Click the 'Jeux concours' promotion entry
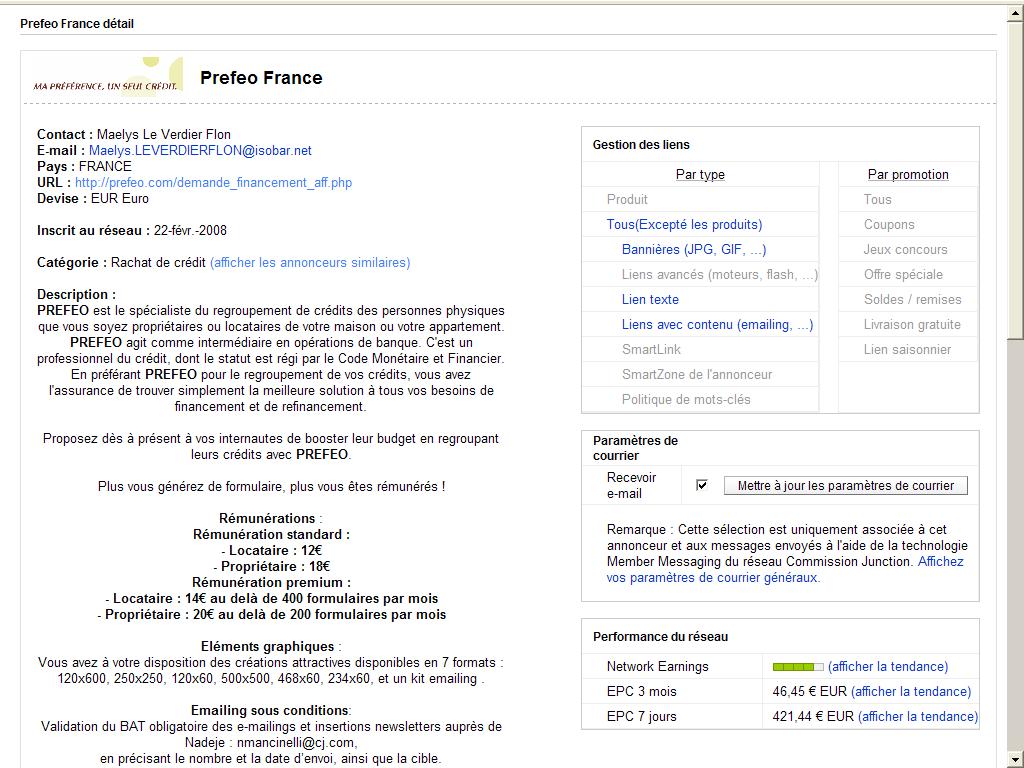 point(905,249)
